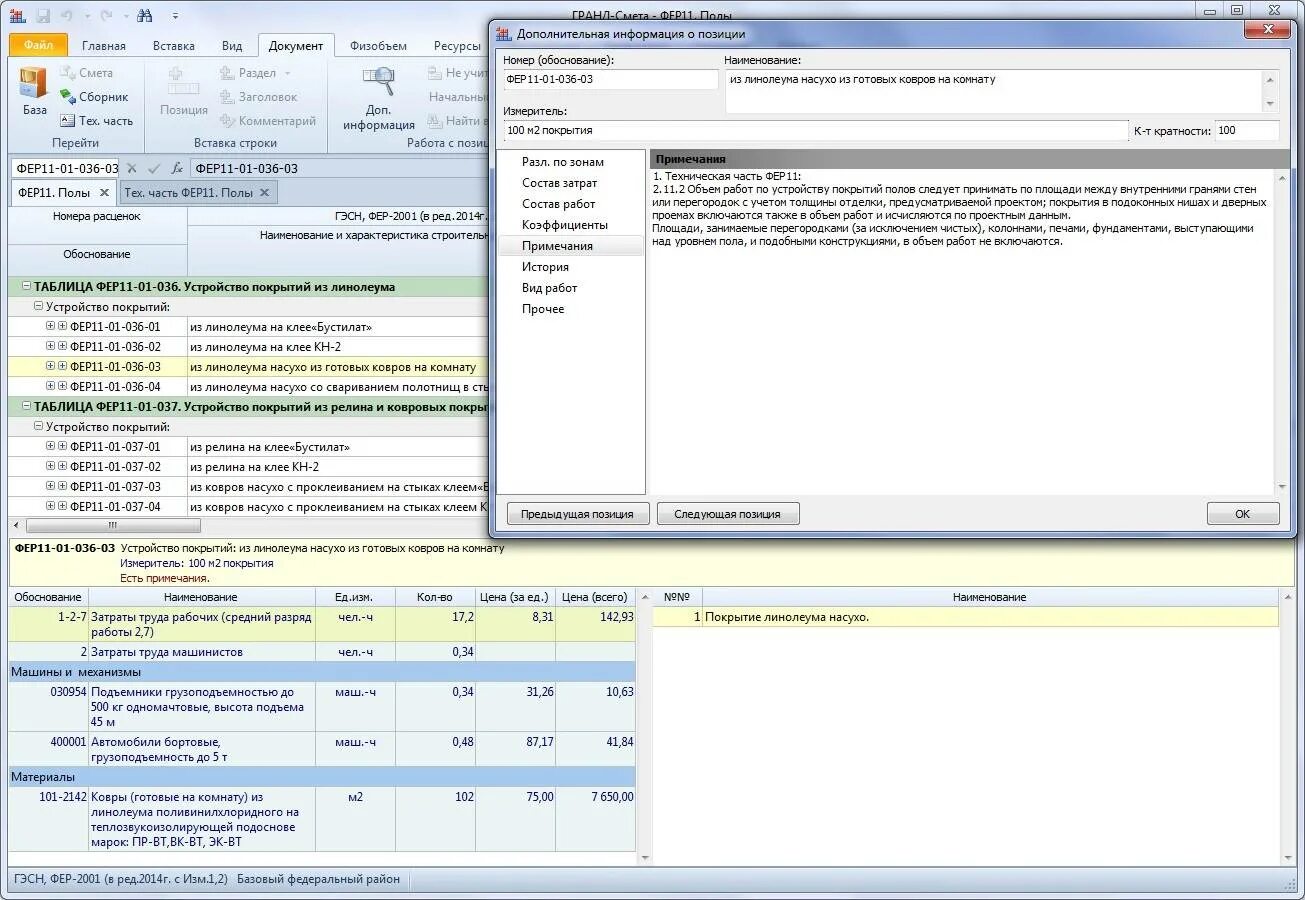Click the Не учит... ribbon command

click(x=457, y=73)
